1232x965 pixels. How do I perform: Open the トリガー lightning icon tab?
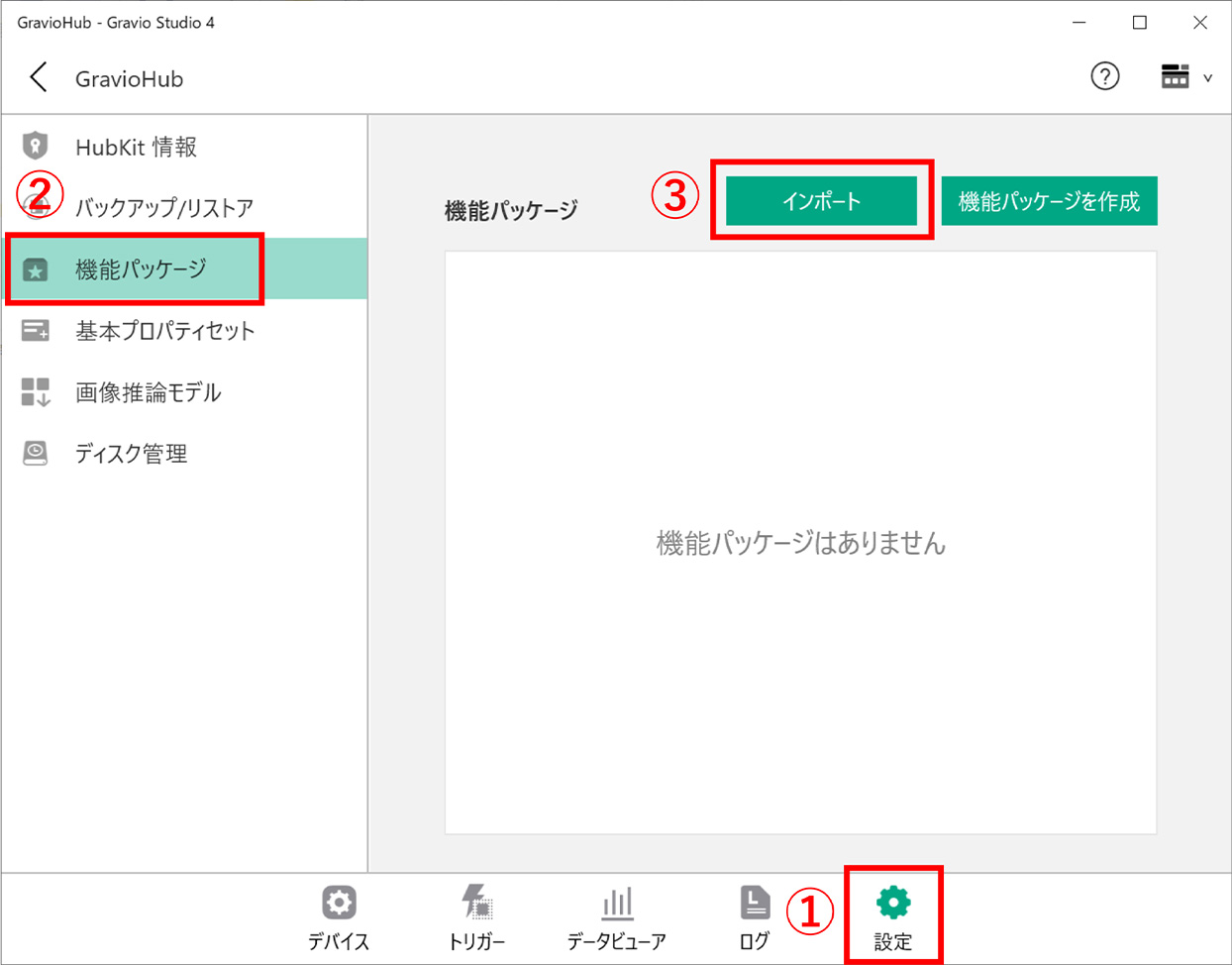(477, 903)
